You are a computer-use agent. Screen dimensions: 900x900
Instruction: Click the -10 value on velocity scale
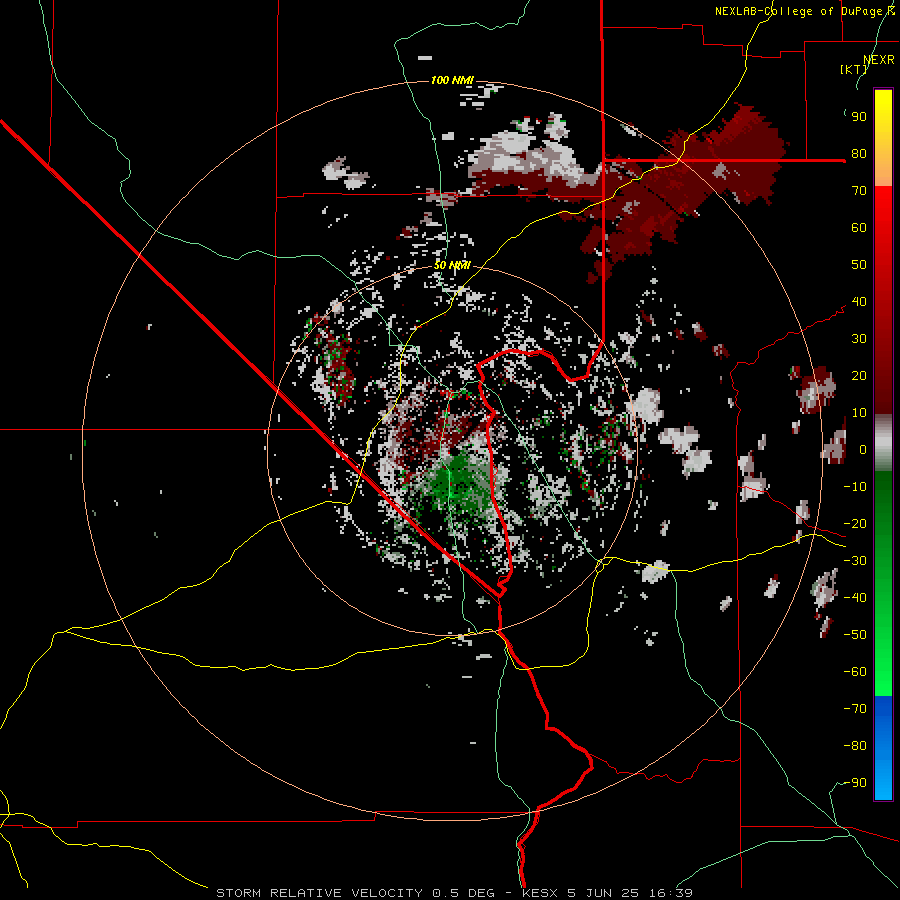pos(855,487)
